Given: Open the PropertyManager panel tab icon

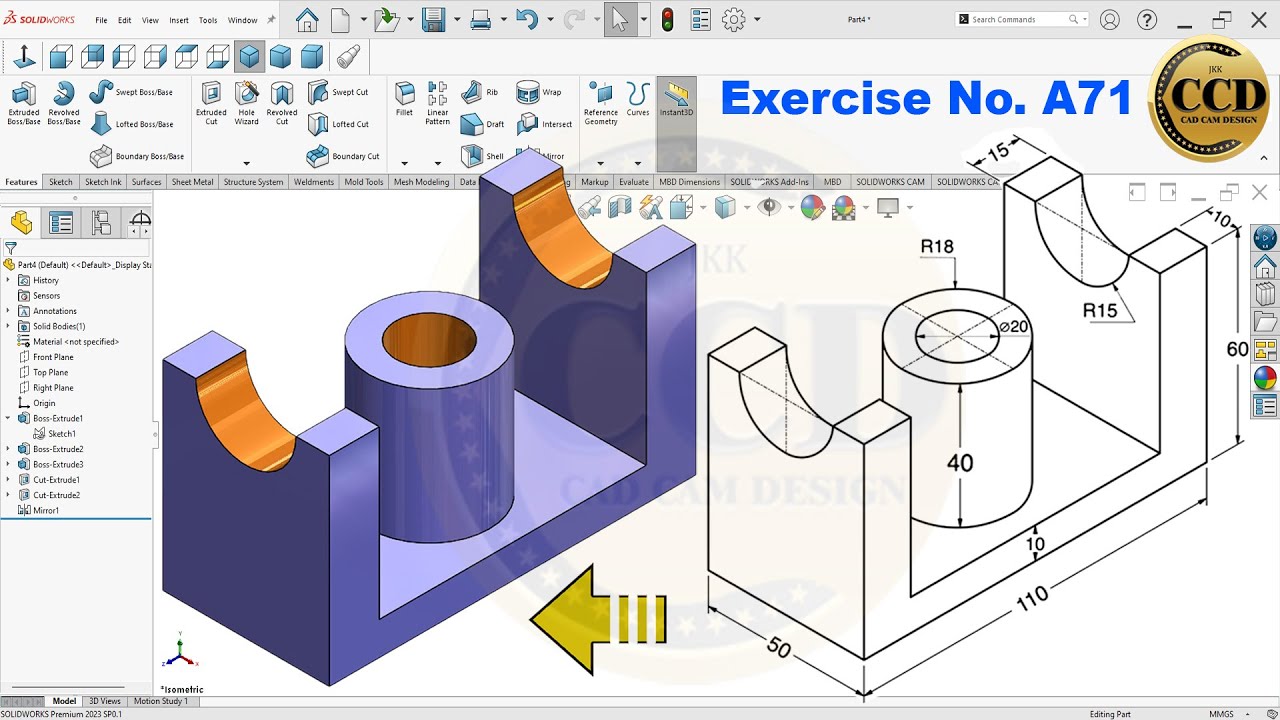Looking at the screenshot, I should click(61, 223).
